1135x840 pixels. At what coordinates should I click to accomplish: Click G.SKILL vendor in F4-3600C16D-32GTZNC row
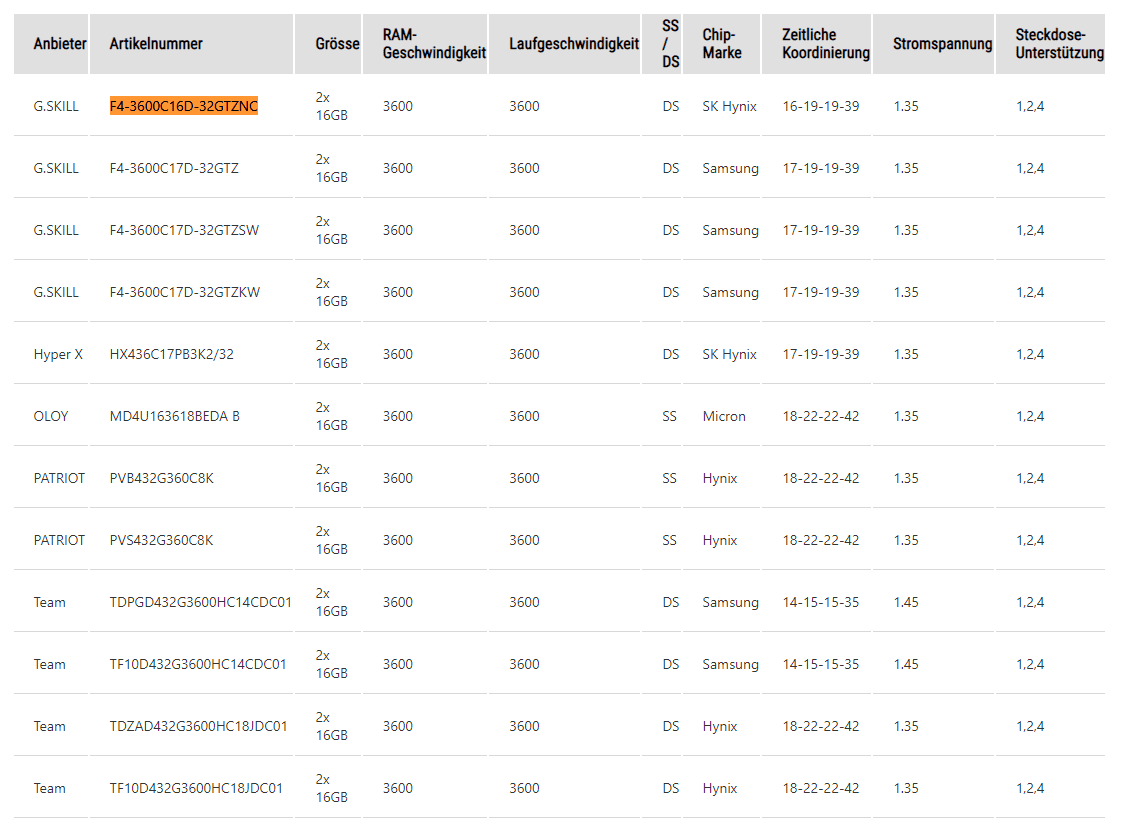(56, 106)
